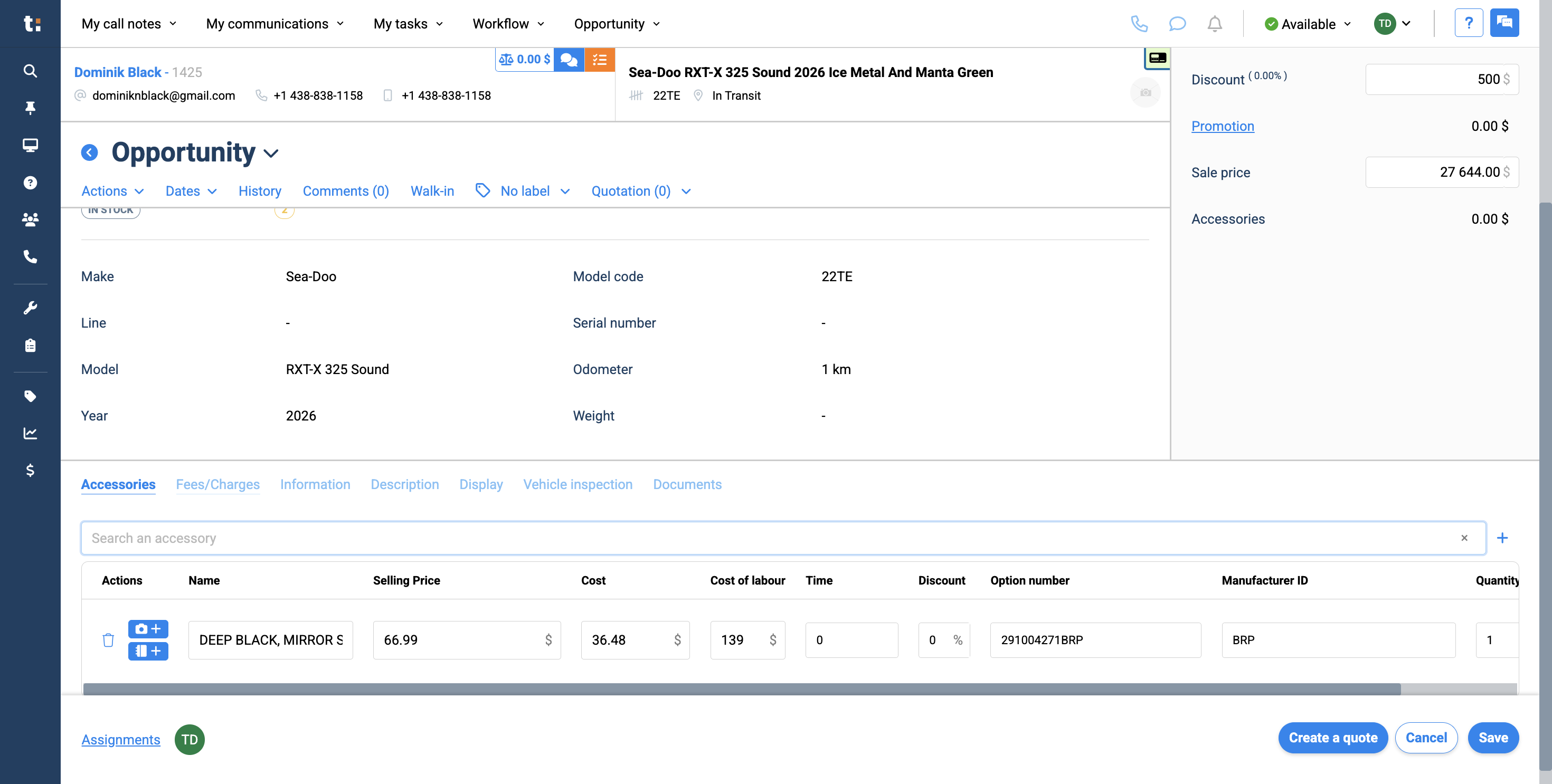
Task: Click the dollar sign sidebar icon
Action: point(30,470)
